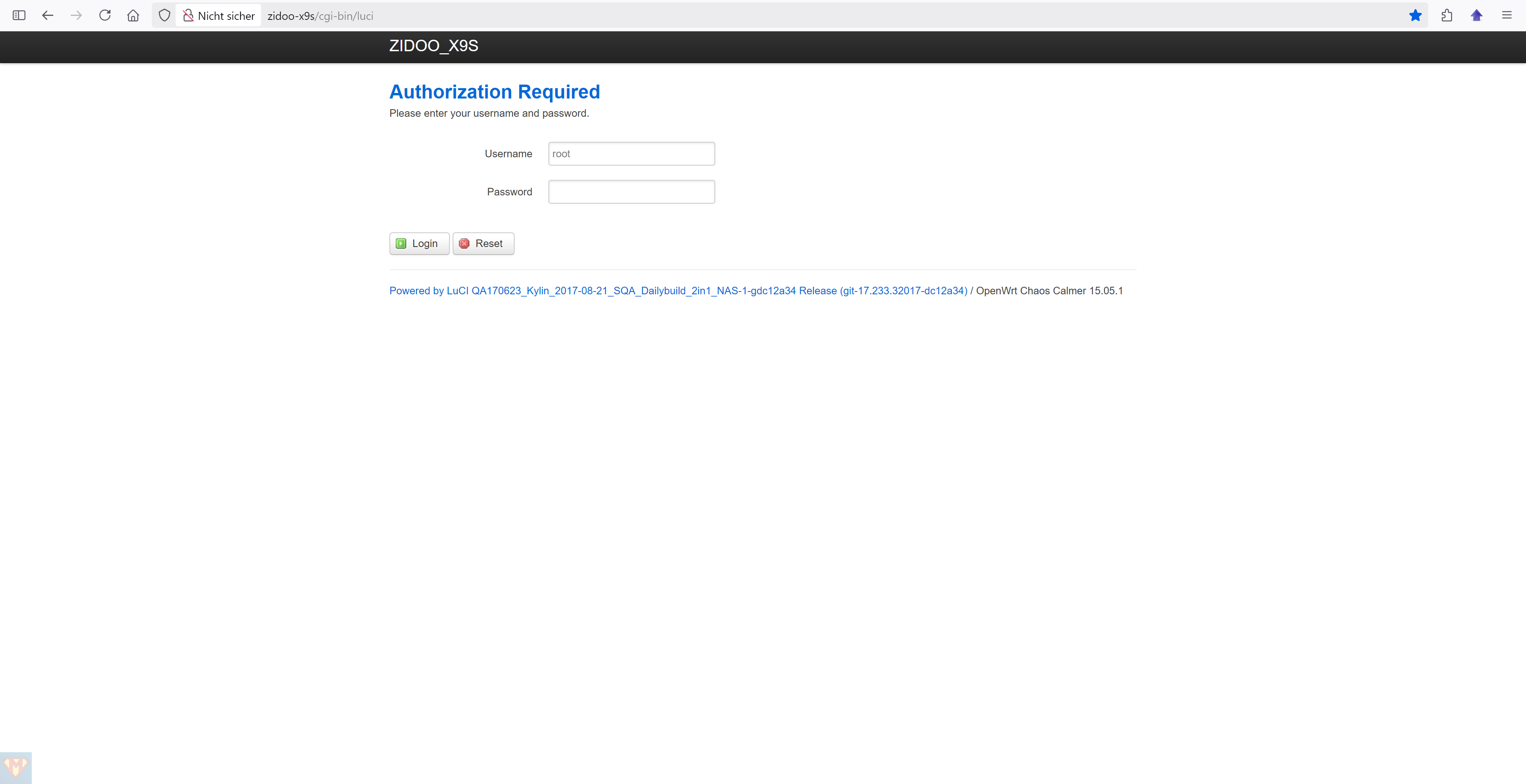Screen dimensions: 1526x784
Task: Toggle the browser sidebar icon
Action: [19, 15]
